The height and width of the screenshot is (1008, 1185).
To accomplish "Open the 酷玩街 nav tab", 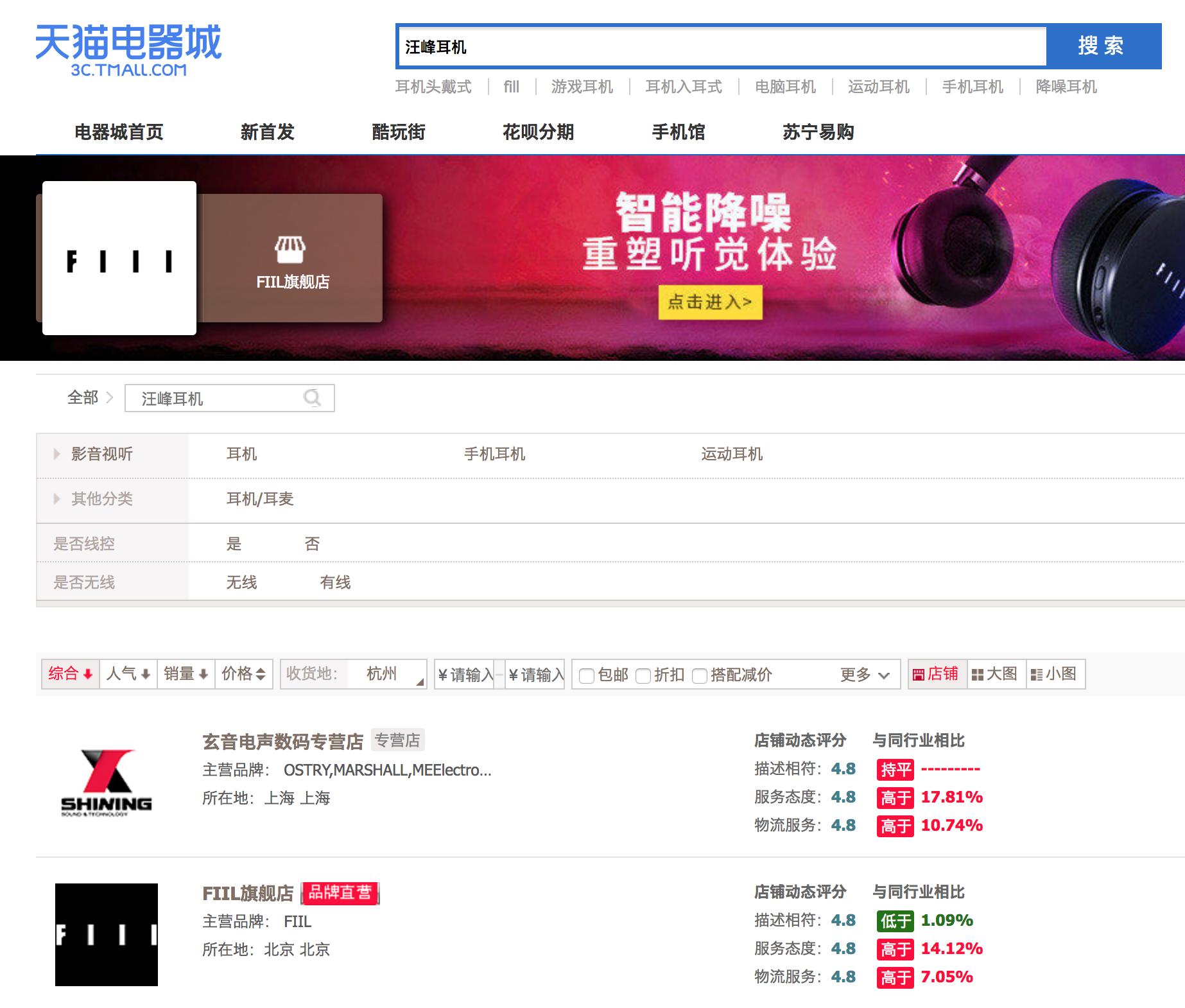I will 399,132.
